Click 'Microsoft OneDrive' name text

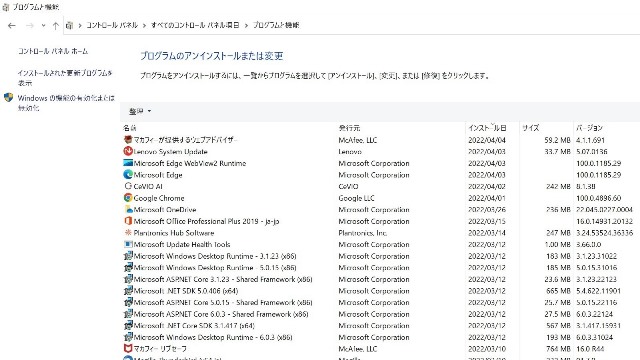[x=165, y=209]
